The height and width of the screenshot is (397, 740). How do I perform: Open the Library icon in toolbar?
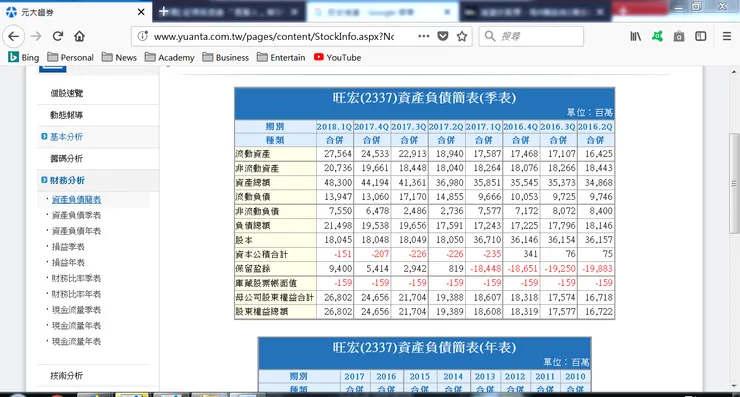[x=636, y=36]
